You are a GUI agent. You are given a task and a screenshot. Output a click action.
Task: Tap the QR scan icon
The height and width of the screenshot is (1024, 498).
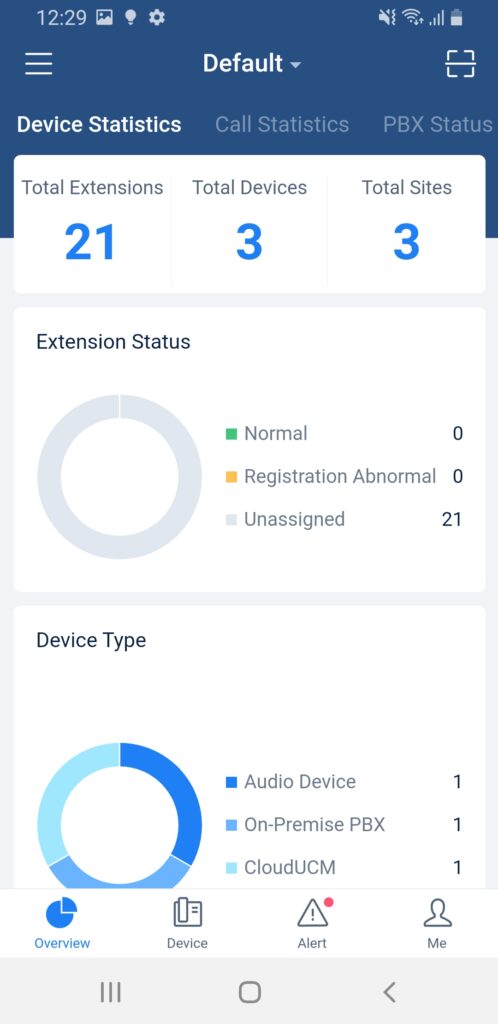point(460,63)
